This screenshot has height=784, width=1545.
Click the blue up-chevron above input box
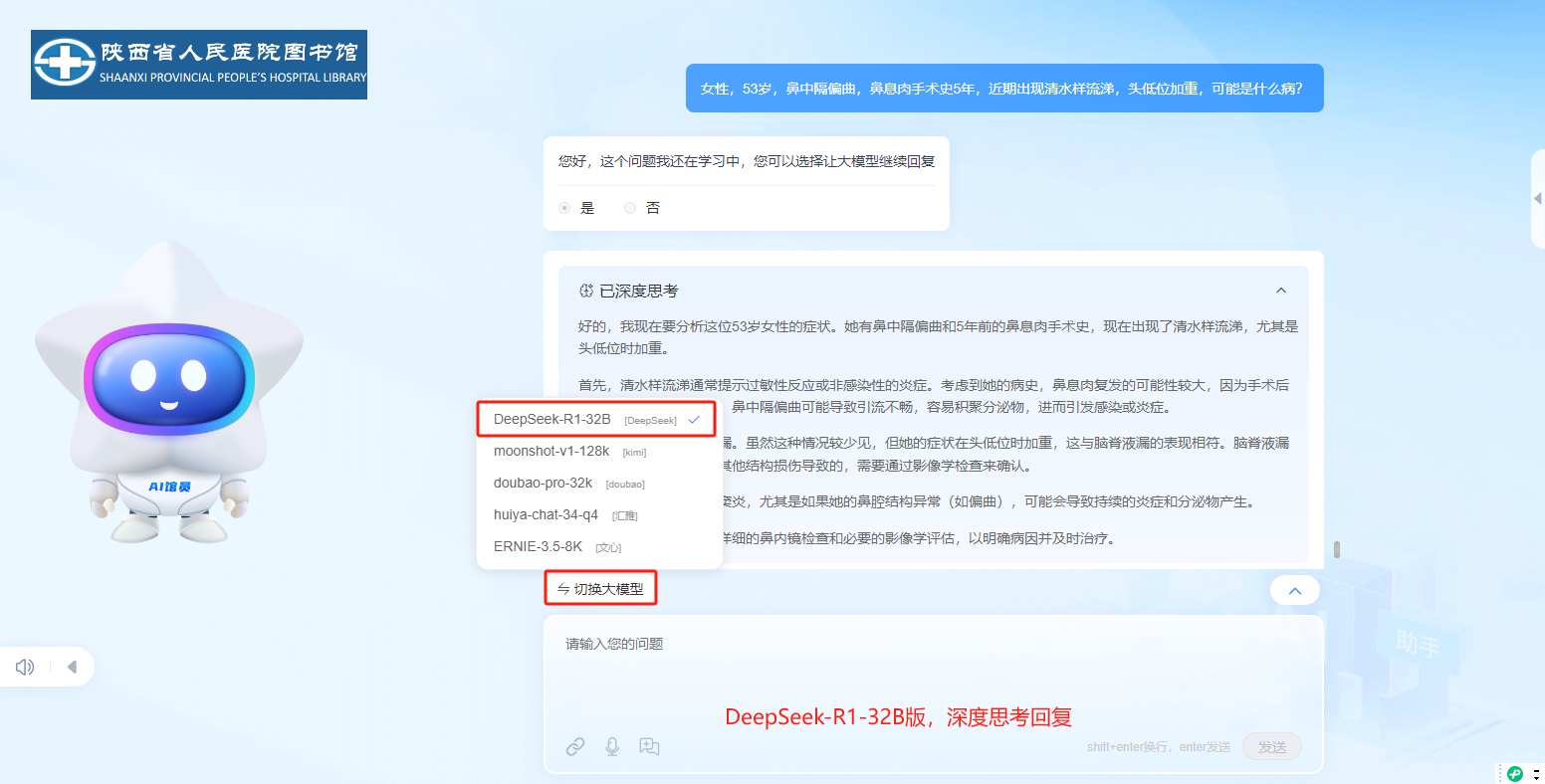coord(1294,590)
